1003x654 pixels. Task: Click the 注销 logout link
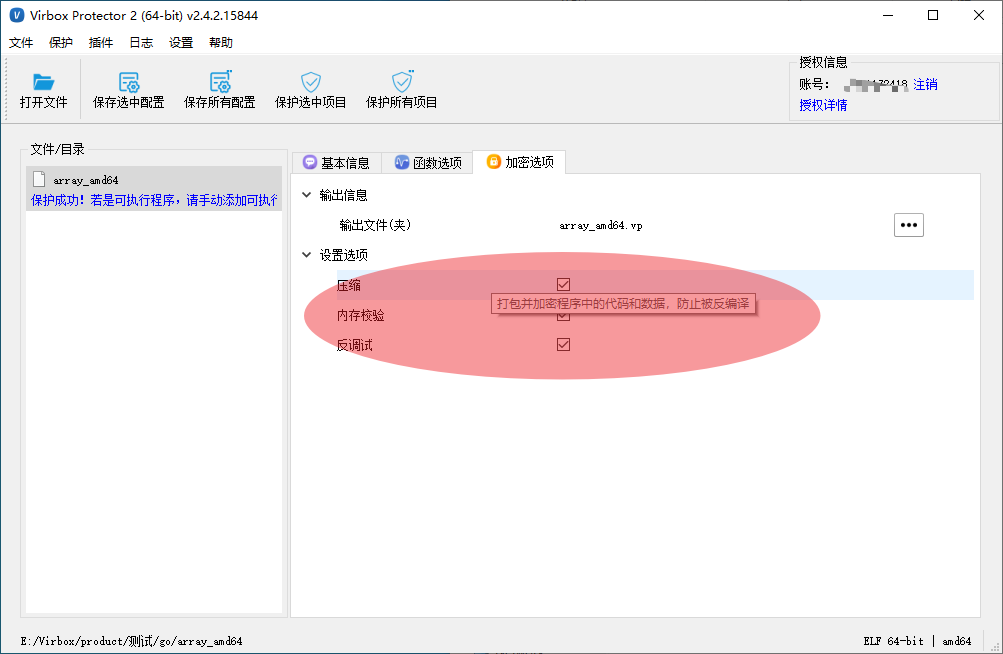(925, 84)
